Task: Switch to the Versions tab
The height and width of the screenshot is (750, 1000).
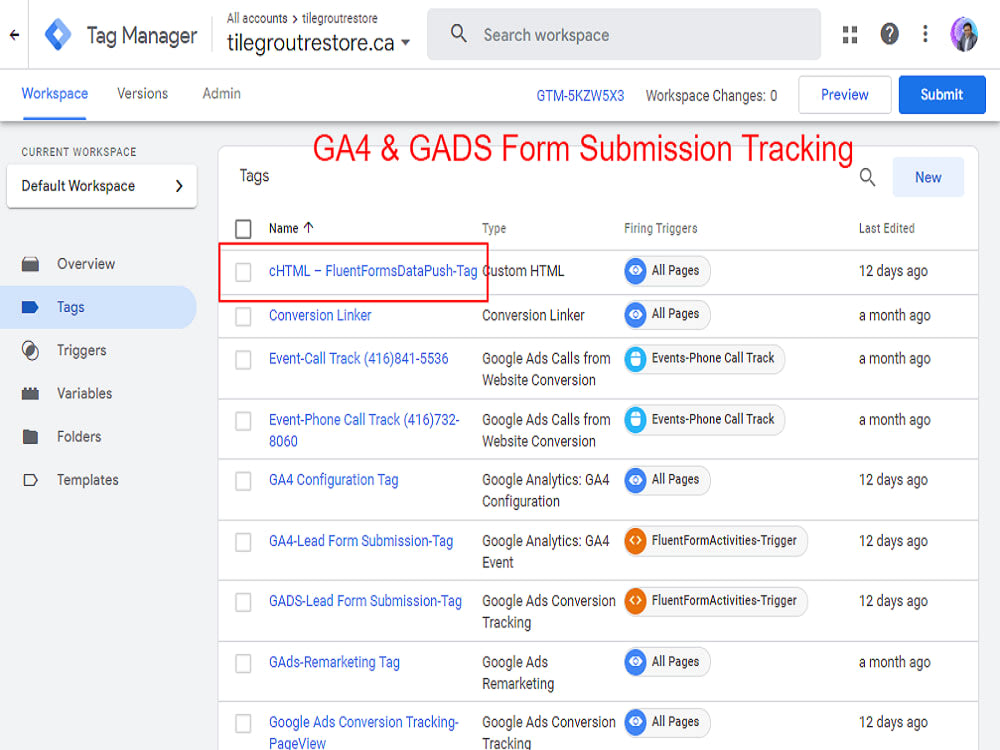Action: point(142,94)
